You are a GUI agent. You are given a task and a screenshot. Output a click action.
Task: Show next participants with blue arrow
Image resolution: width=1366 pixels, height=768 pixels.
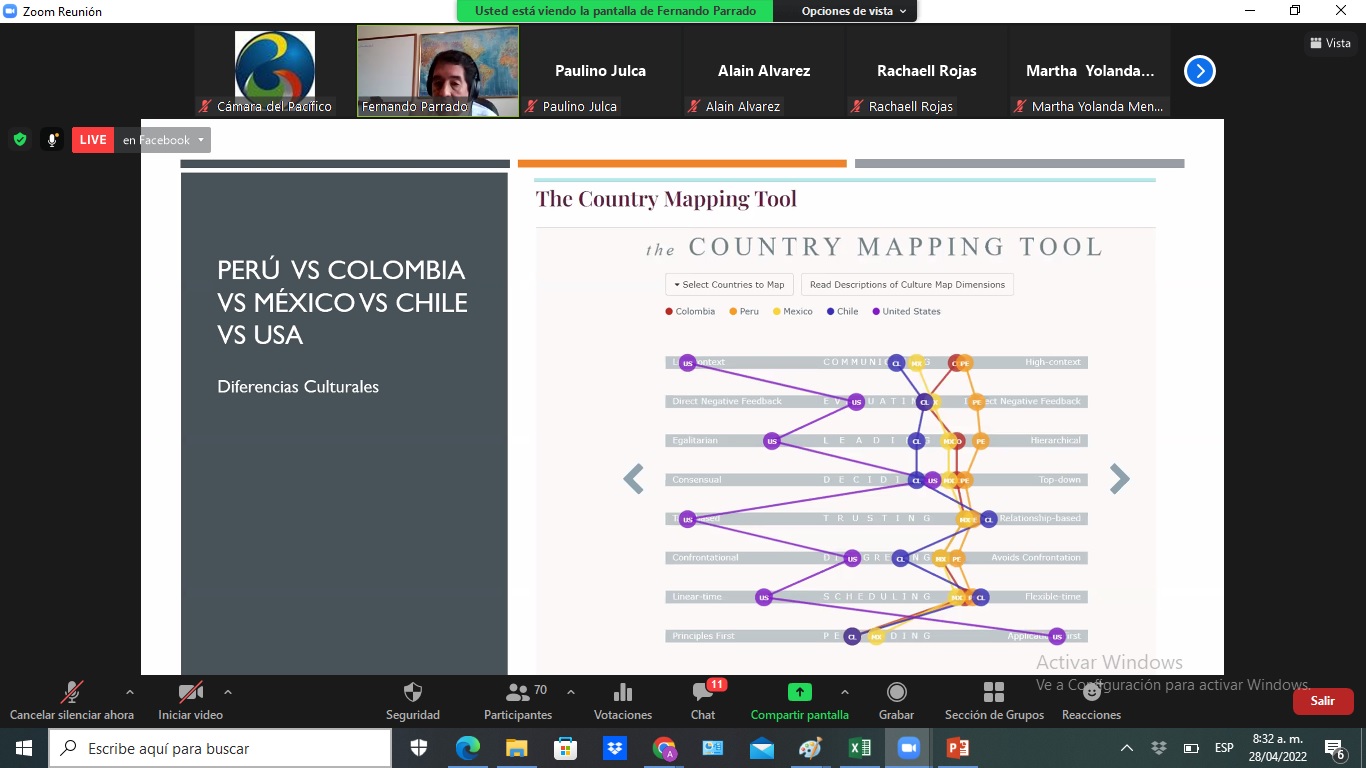click(x=1200, y=71)
